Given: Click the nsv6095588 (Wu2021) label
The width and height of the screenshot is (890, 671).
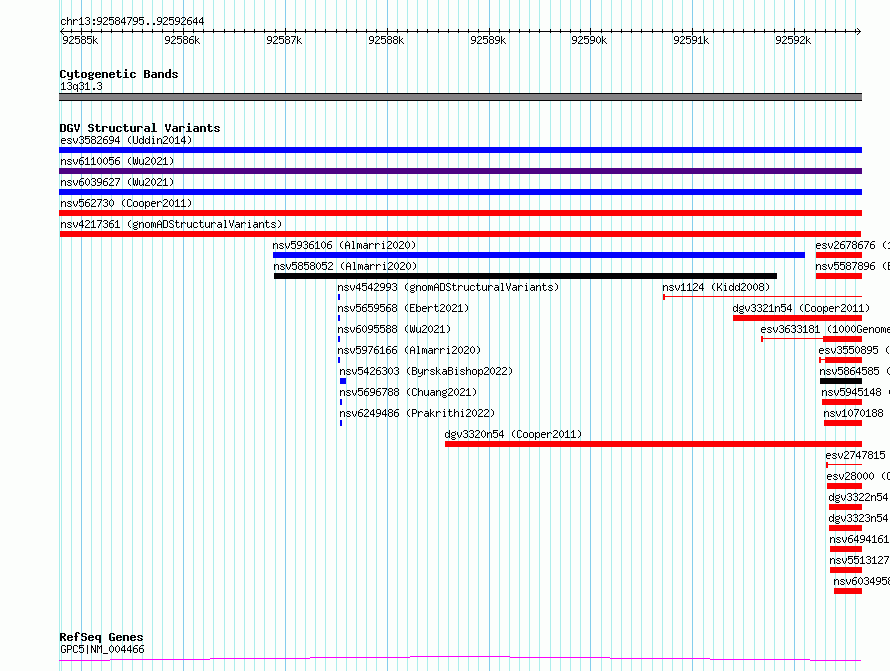Looking at the screenshot, I should pos(394,329).
